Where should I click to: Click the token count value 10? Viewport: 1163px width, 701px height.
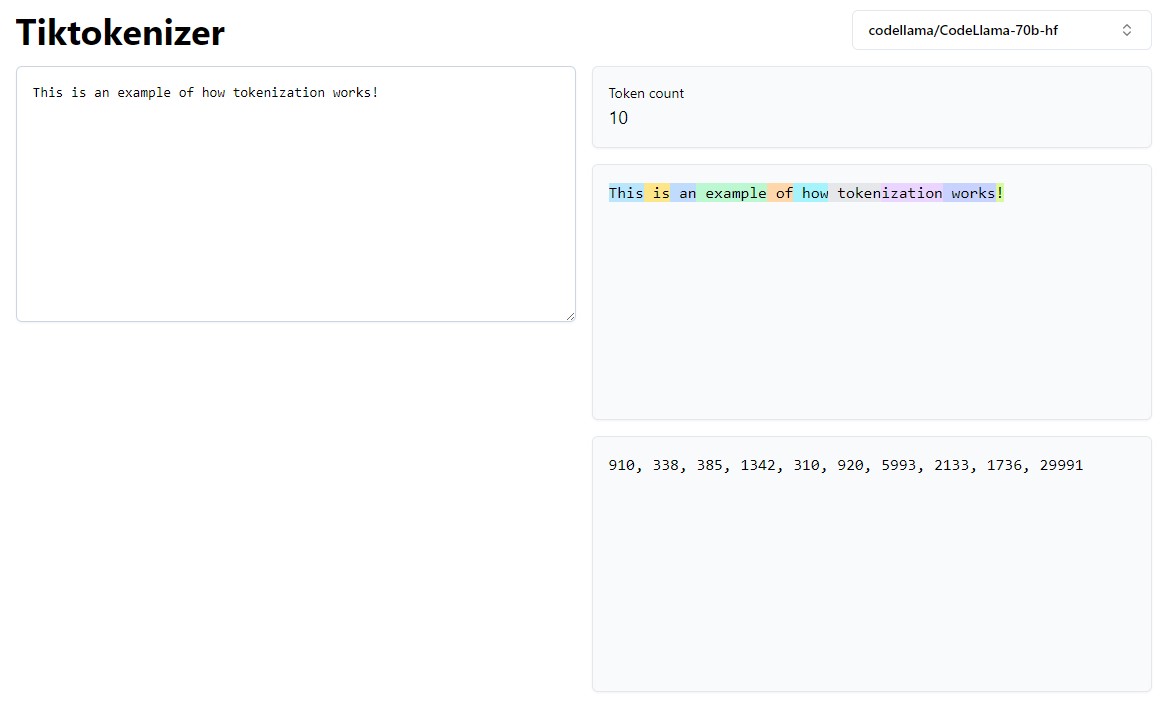tap(618, 118)
